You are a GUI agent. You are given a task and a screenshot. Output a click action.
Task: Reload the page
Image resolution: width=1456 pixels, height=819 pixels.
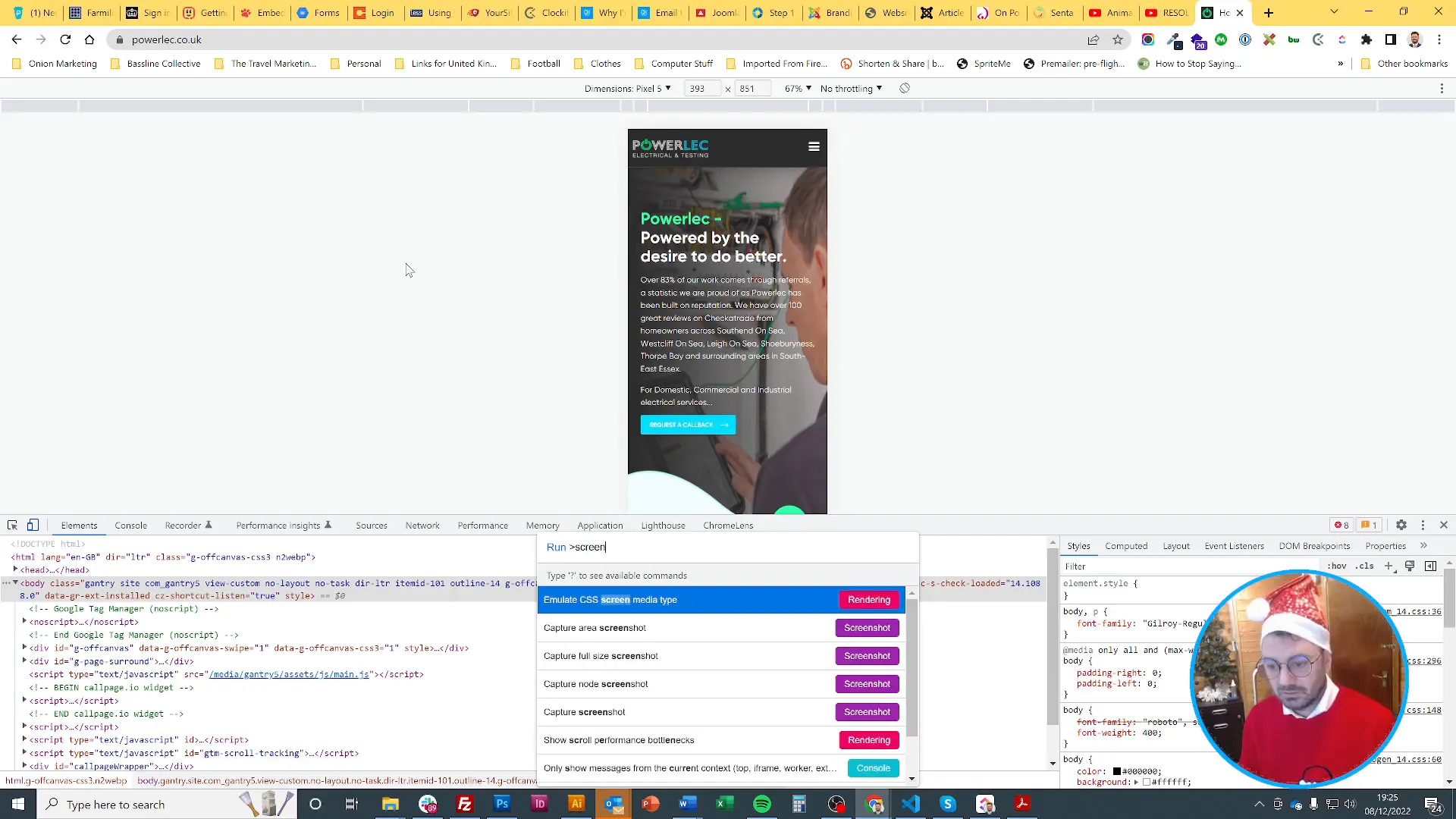tap(65, 39)
